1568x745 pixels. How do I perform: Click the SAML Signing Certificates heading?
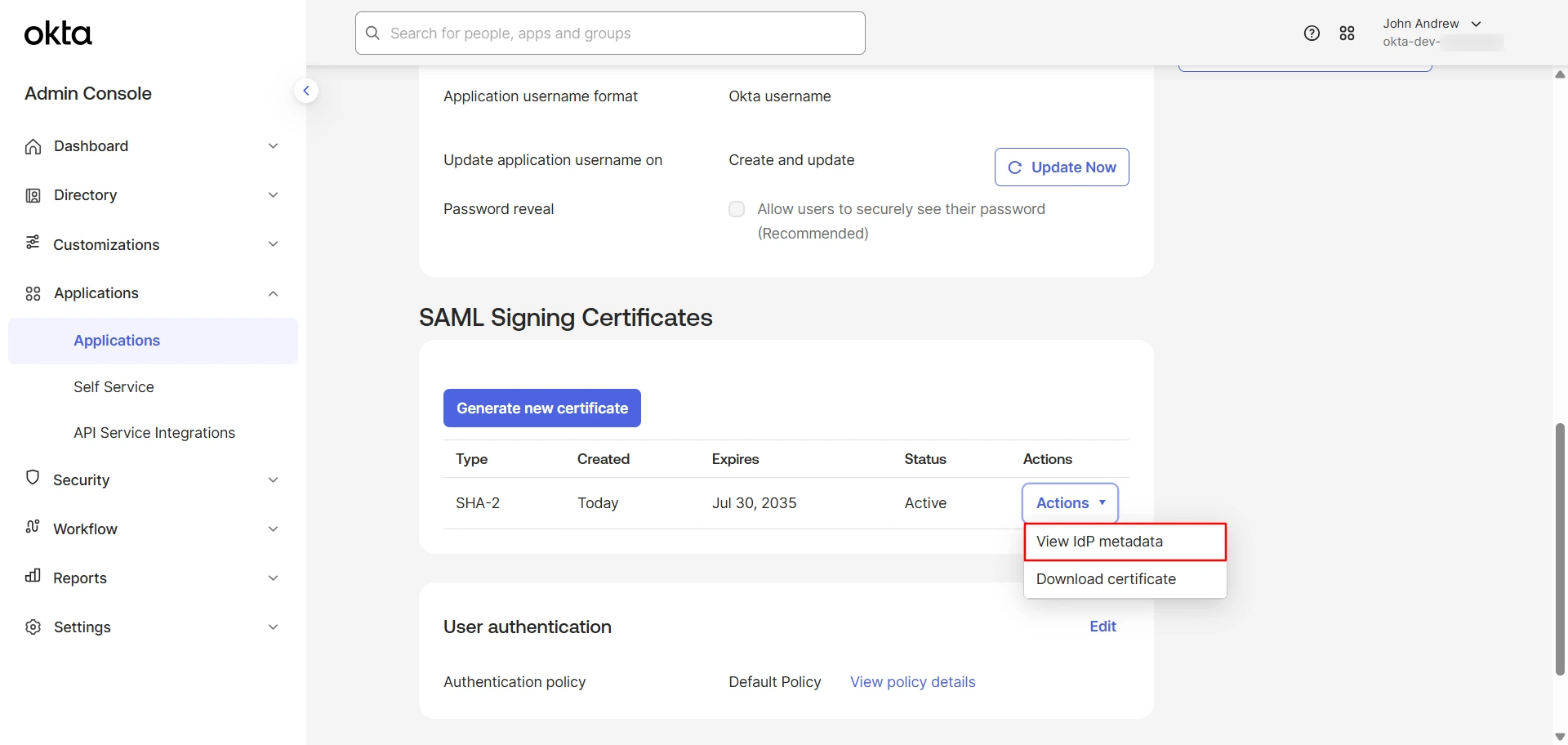[x=566, y=318]
